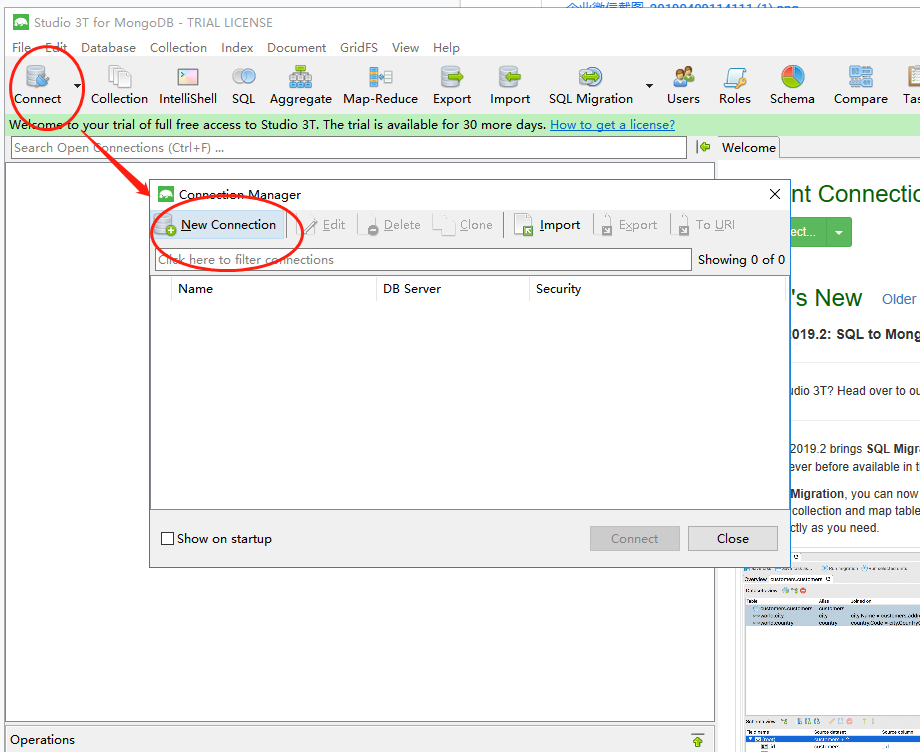Screen dimensions: 920x752
Task: Expand the Connect dropdown arrow
Action: pos(77,86)
